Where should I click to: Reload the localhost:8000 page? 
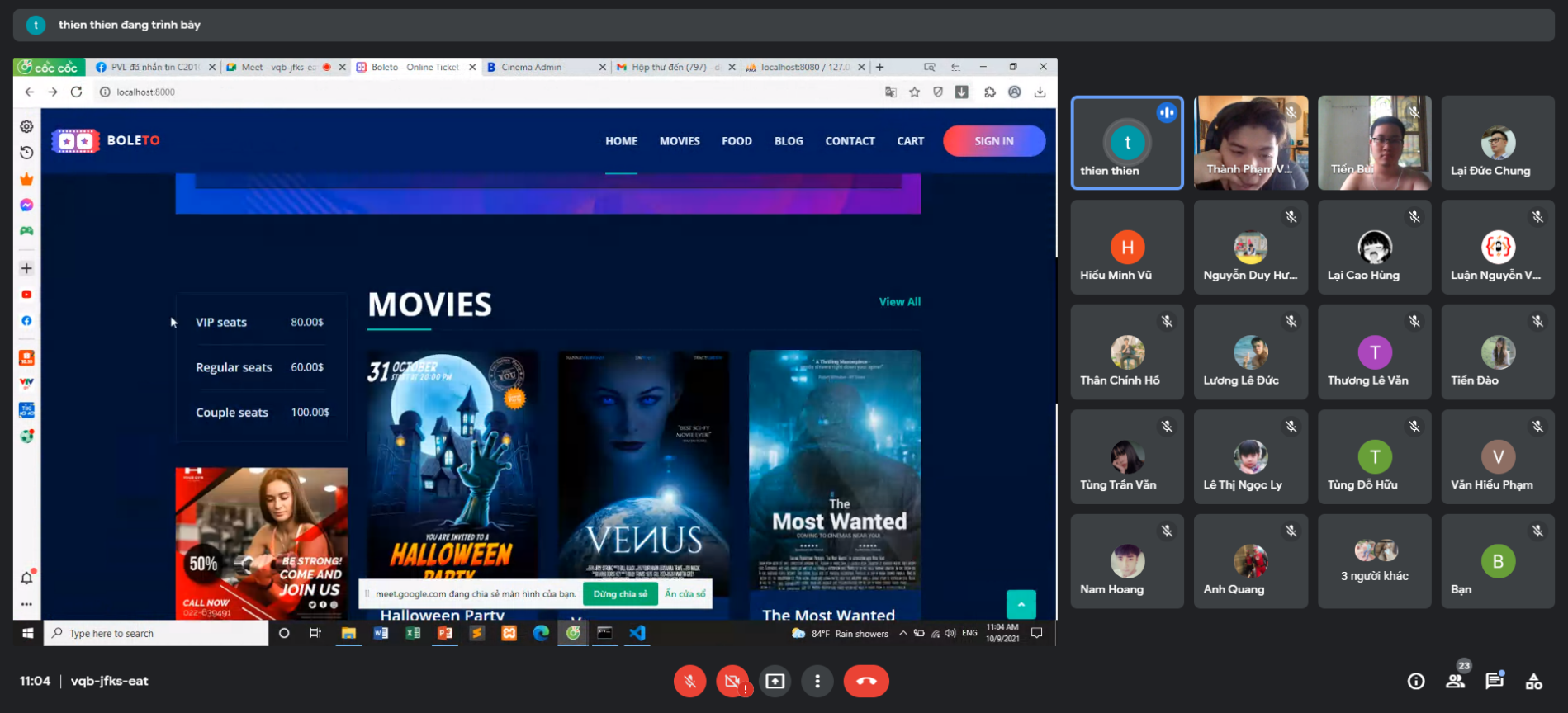click(x=76, y=92)
